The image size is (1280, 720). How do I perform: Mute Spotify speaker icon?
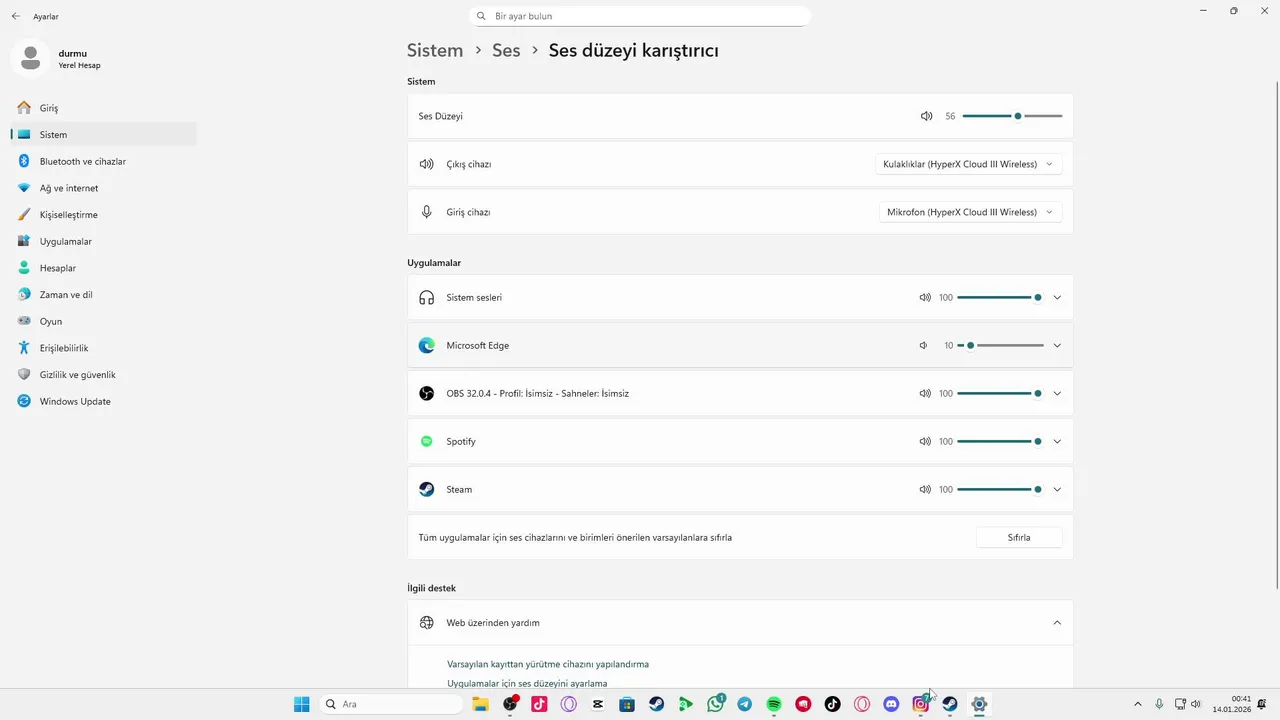[x=925, y=442]
